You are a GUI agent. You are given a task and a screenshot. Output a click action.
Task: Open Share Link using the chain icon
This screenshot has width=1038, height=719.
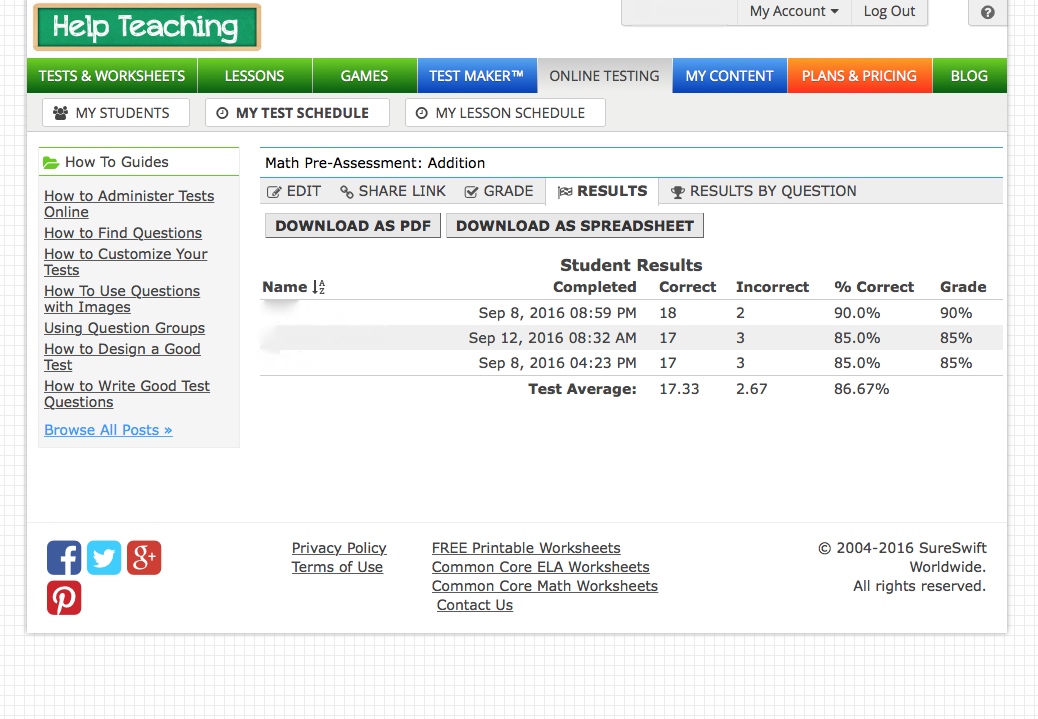pyautogui.click(x=344, y=191)
